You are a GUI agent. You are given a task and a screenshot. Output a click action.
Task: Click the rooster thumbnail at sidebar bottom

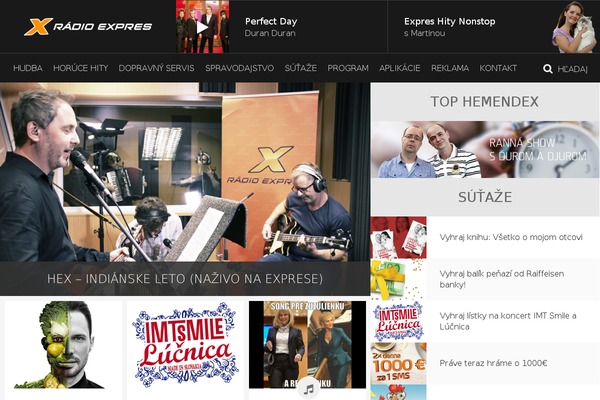tap(398, 392)
